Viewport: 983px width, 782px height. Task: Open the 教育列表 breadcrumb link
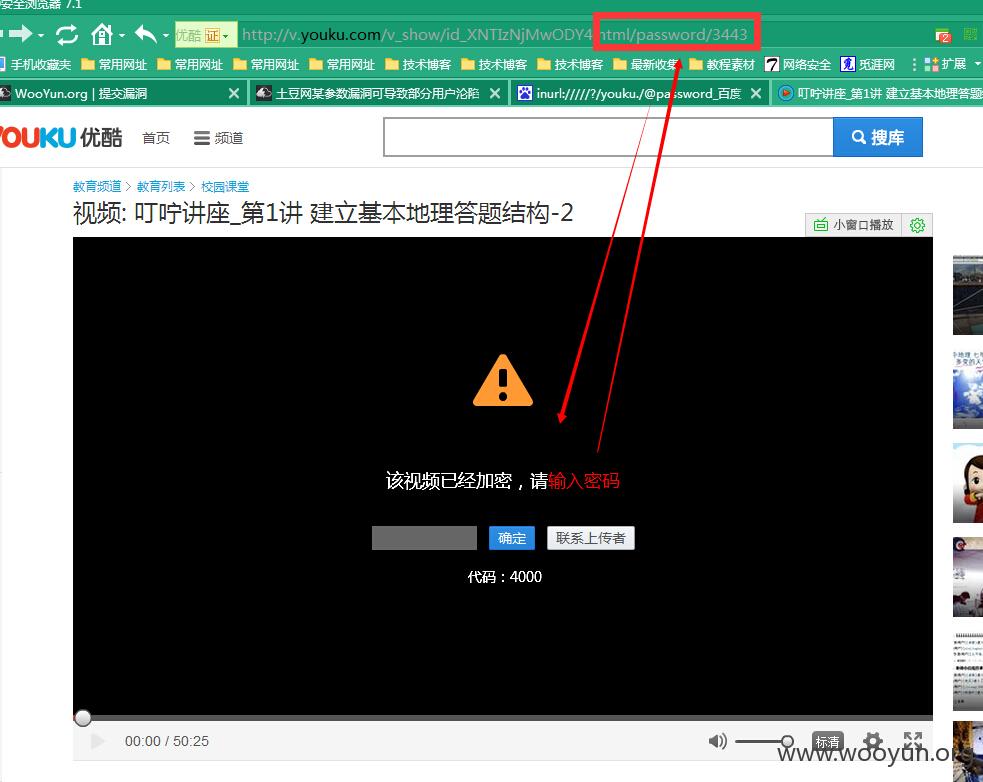point(161,186)
